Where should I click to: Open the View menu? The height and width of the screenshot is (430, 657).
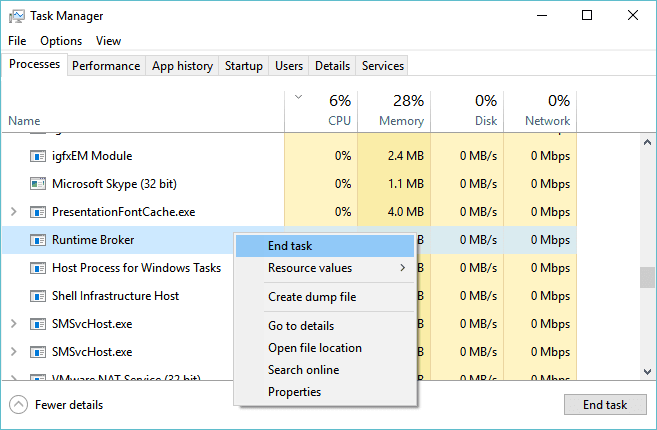coord(109,41)
